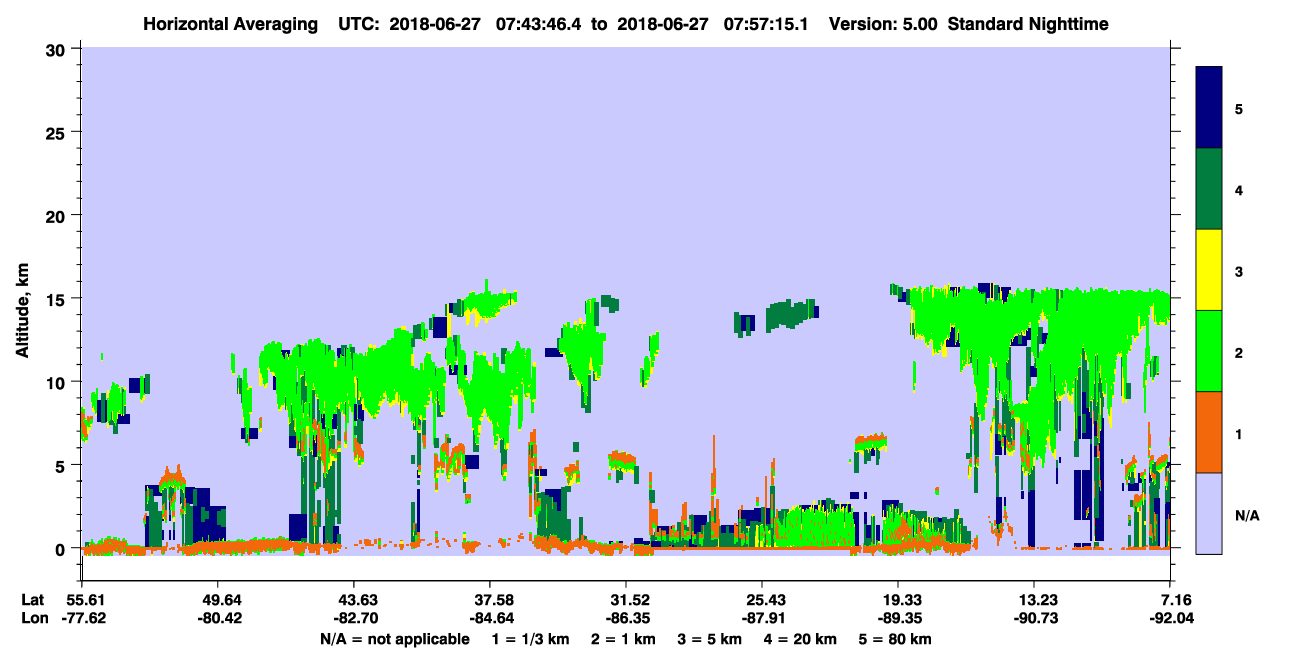
Task: Click the longitude value -89.35
Action: click(x=898, y=618)
